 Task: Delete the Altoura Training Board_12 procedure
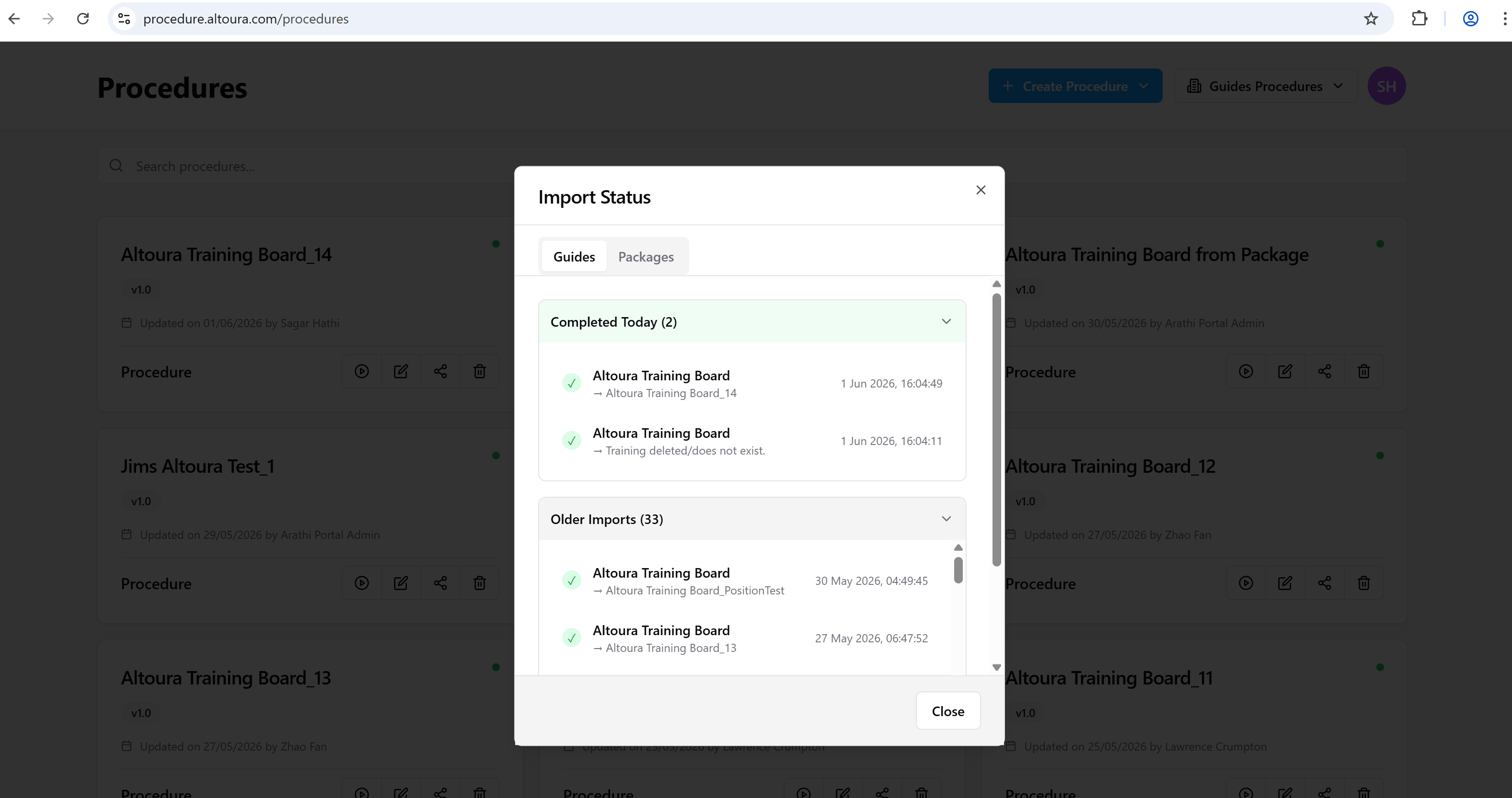[x=1363, y=583]
